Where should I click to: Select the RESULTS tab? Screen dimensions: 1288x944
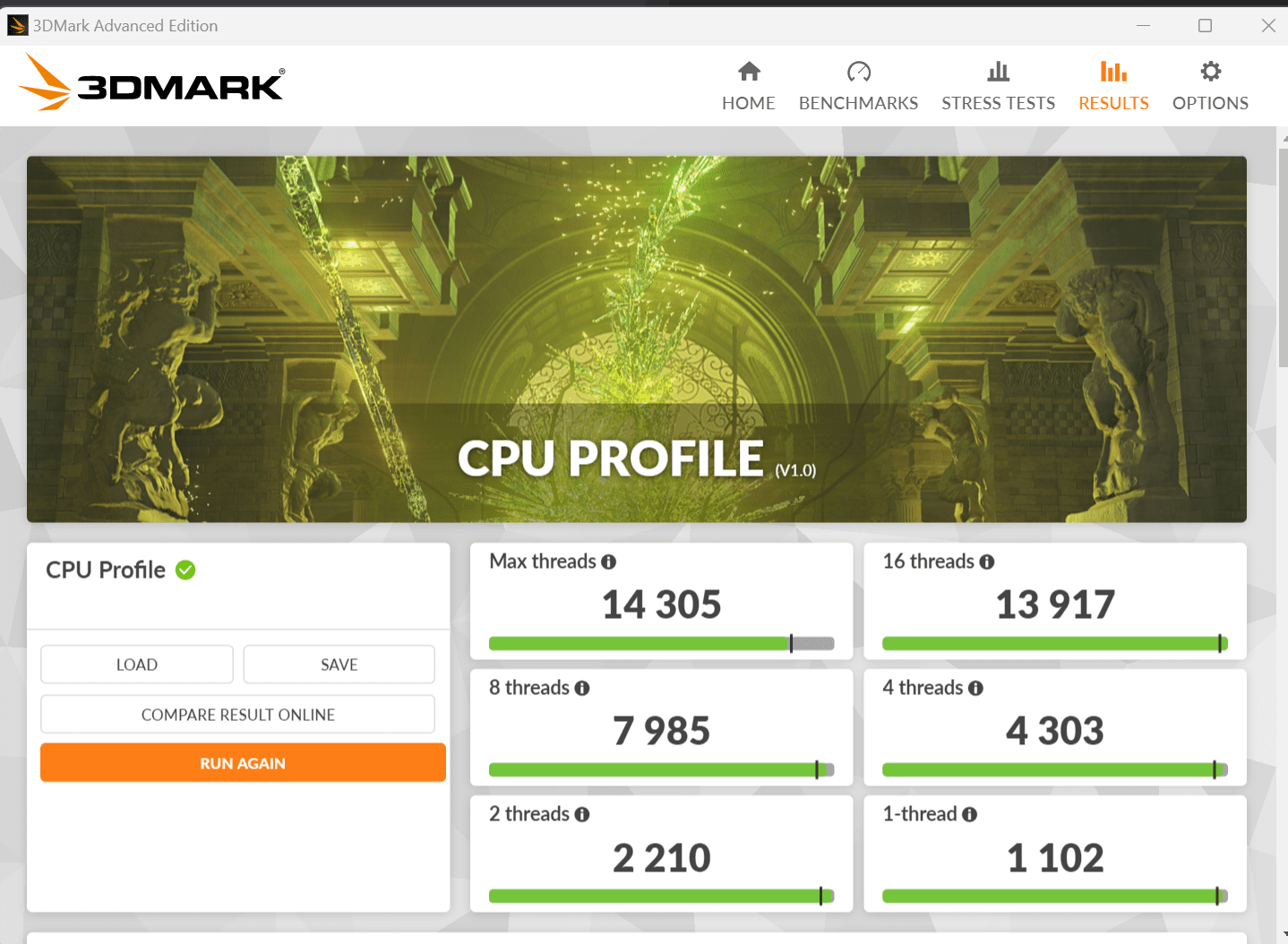1113,86
